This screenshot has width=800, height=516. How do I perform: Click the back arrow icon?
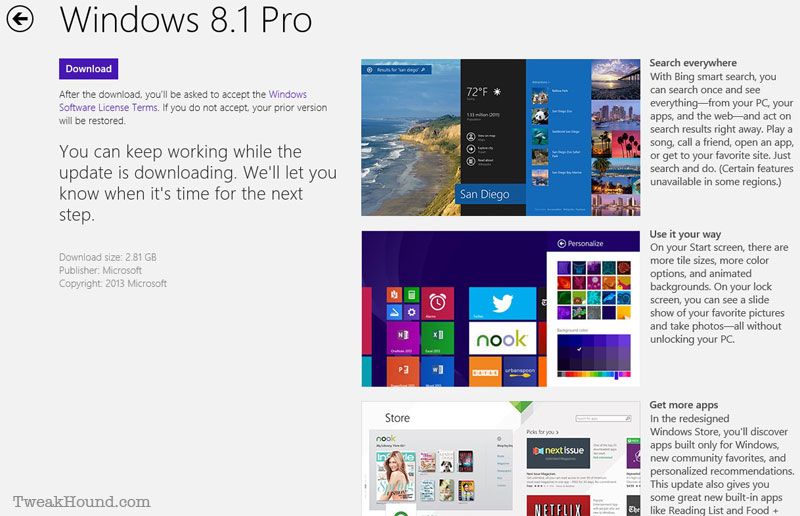pyautogui.click(x=20, y=19)
